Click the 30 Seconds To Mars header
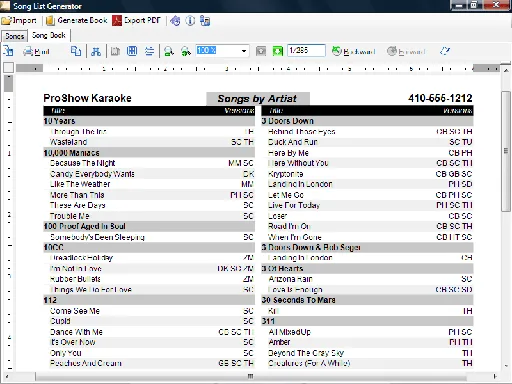The height and width of the screenshot is (384, 512). coord(367,300)
